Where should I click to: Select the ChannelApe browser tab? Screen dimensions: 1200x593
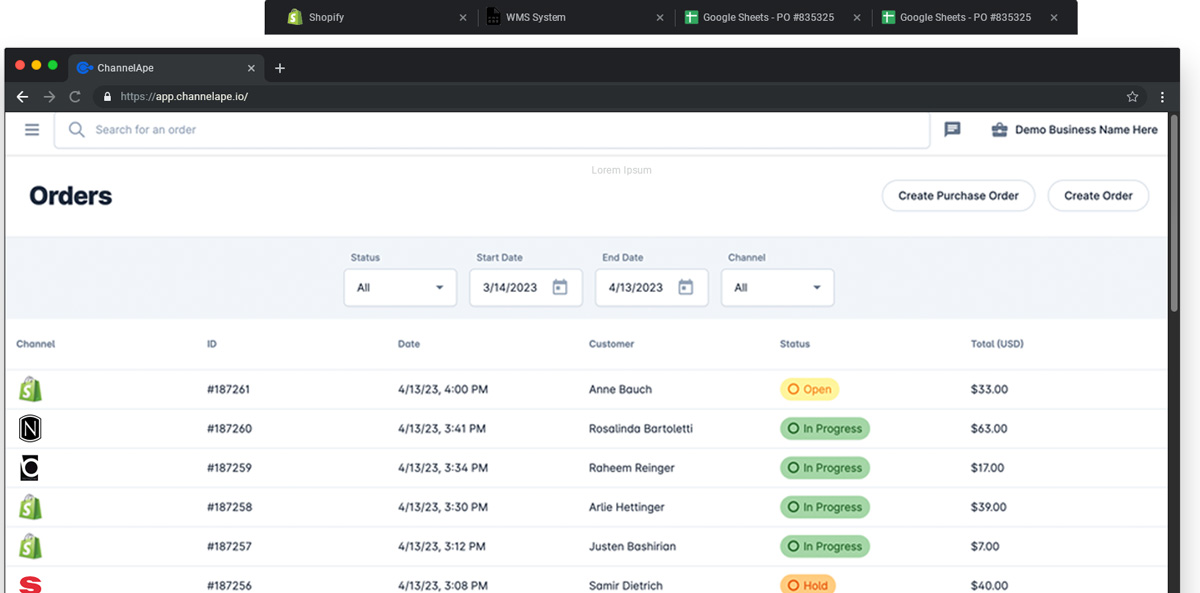point(167,68)
